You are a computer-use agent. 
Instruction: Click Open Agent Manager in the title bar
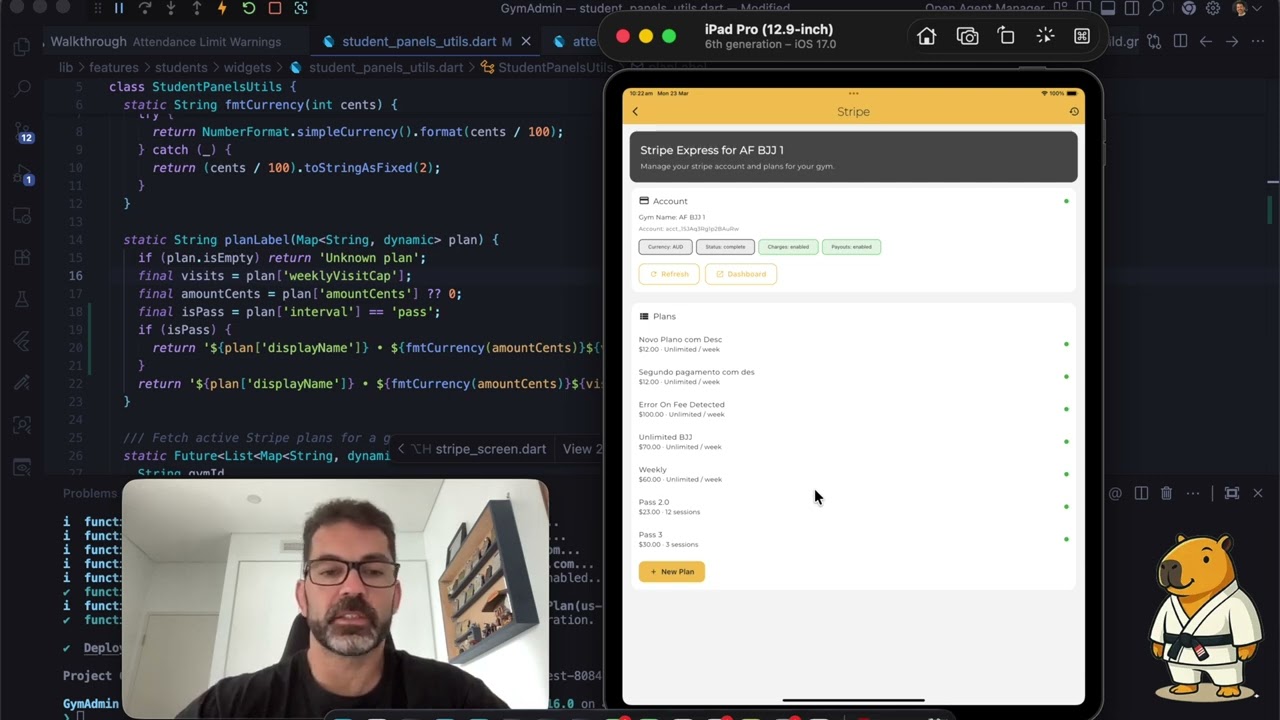[x=987, y=8]
